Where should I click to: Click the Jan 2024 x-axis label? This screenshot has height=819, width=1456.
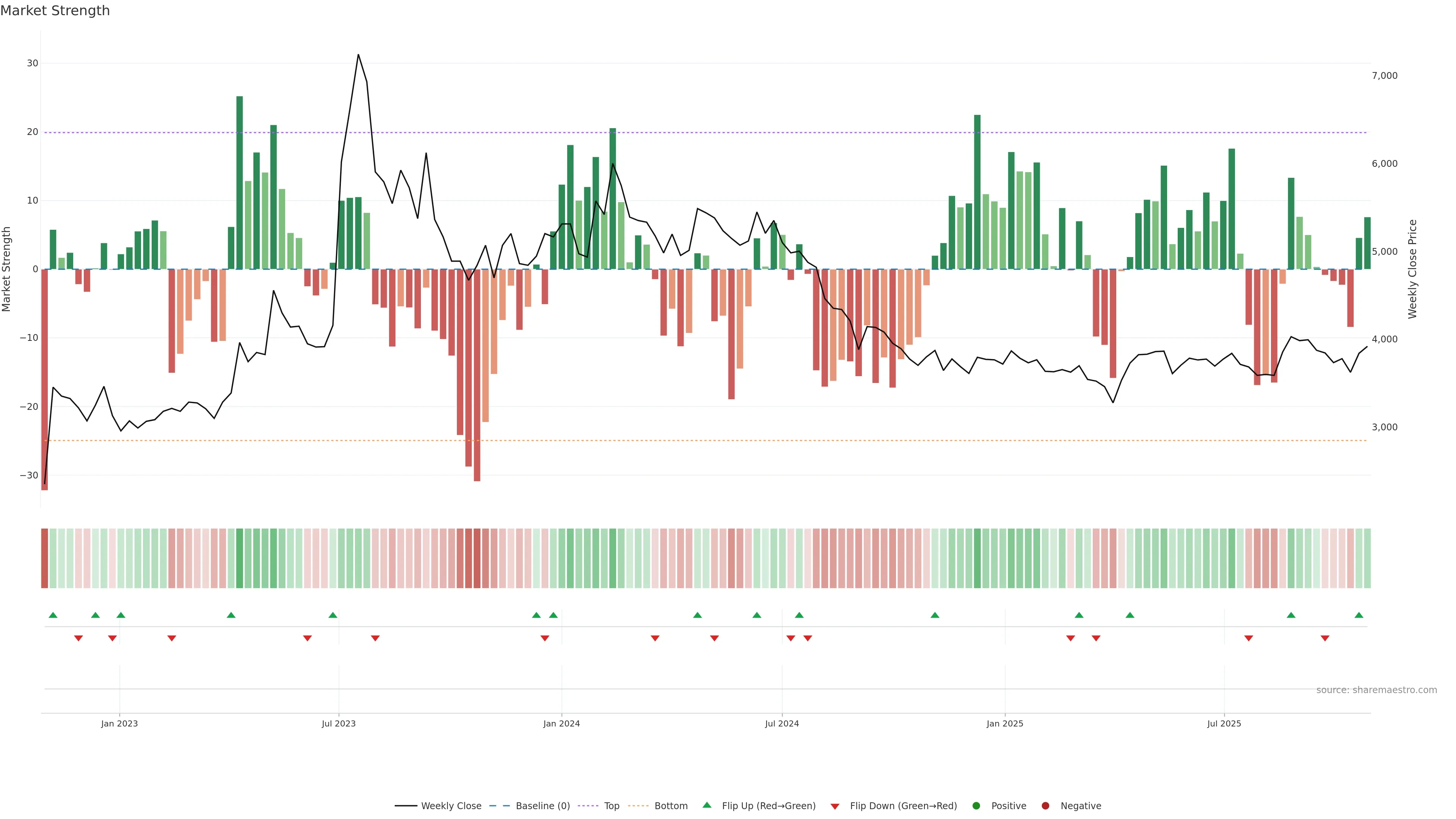click(561, 723)
